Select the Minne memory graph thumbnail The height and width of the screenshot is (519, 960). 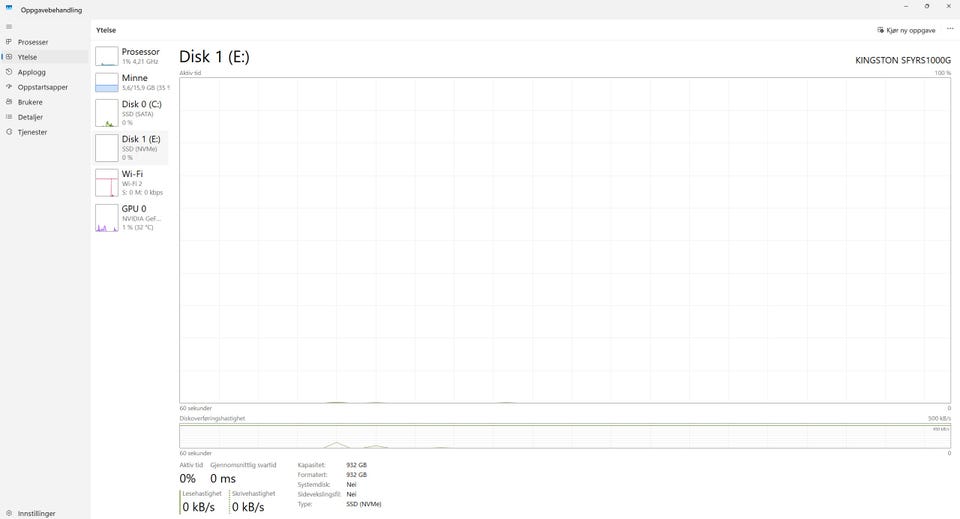tap(107, 83)
